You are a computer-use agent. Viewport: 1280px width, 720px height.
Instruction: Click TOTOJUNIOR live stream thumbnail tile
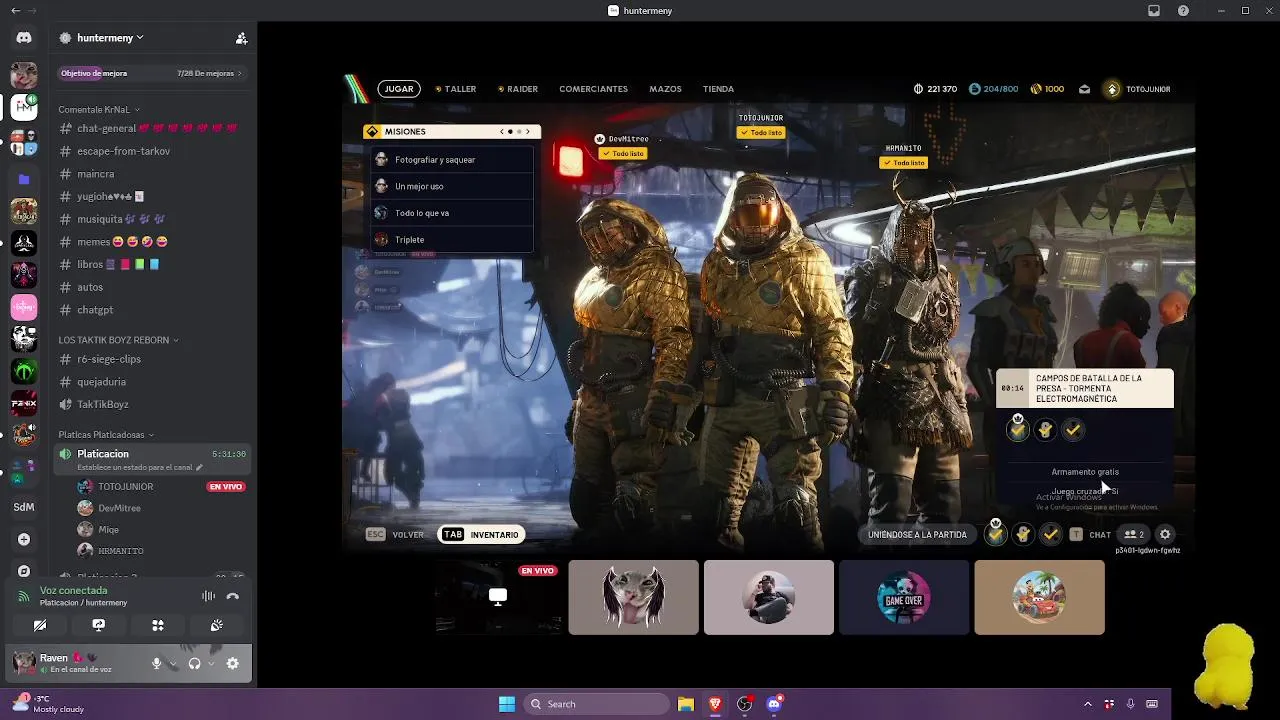click(498, 597)
